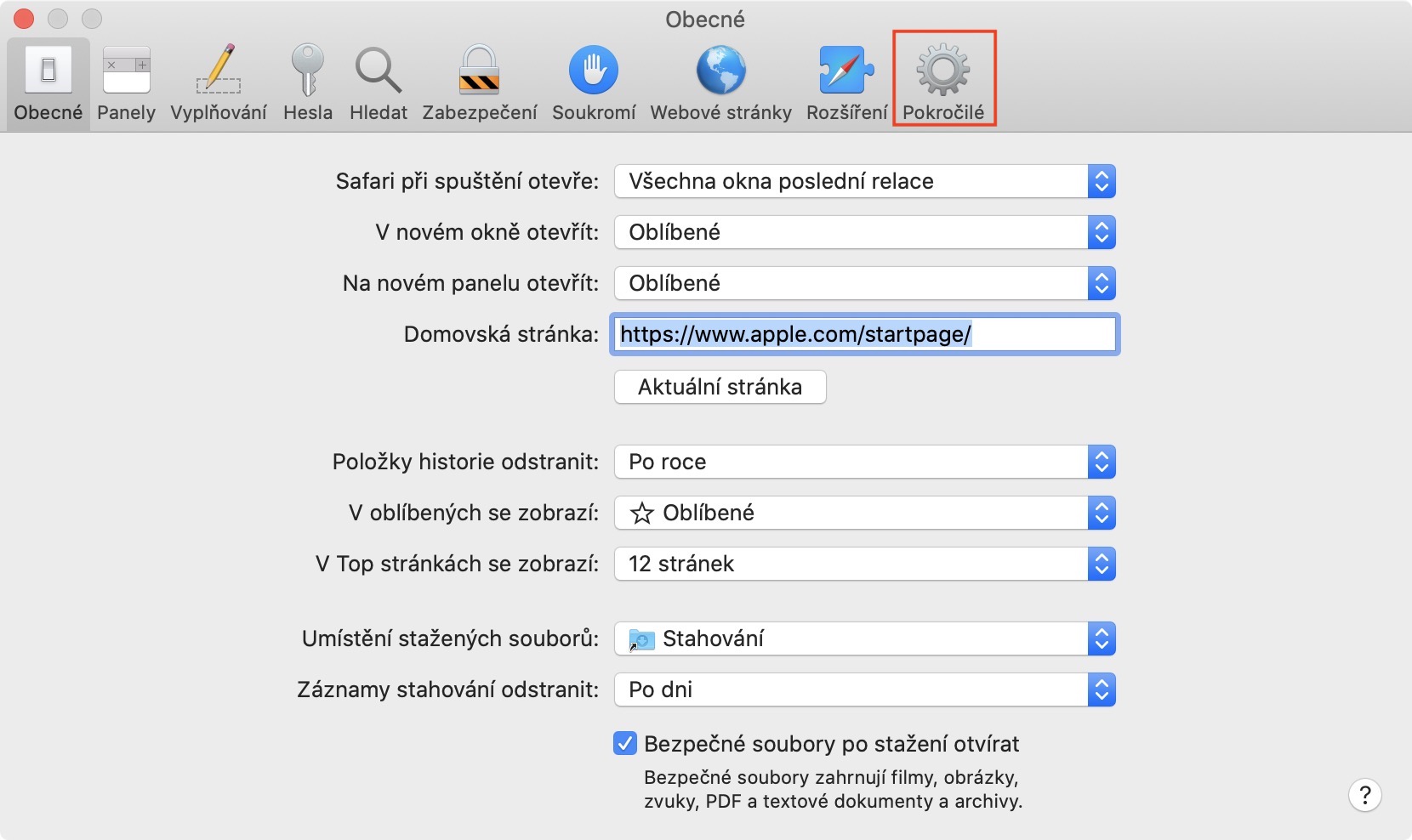Expand V Top stránkách se zobrazí dropdown
The height and width of the screenshot is (840, 1412).
pyautogui.click(x=865, y=564)
